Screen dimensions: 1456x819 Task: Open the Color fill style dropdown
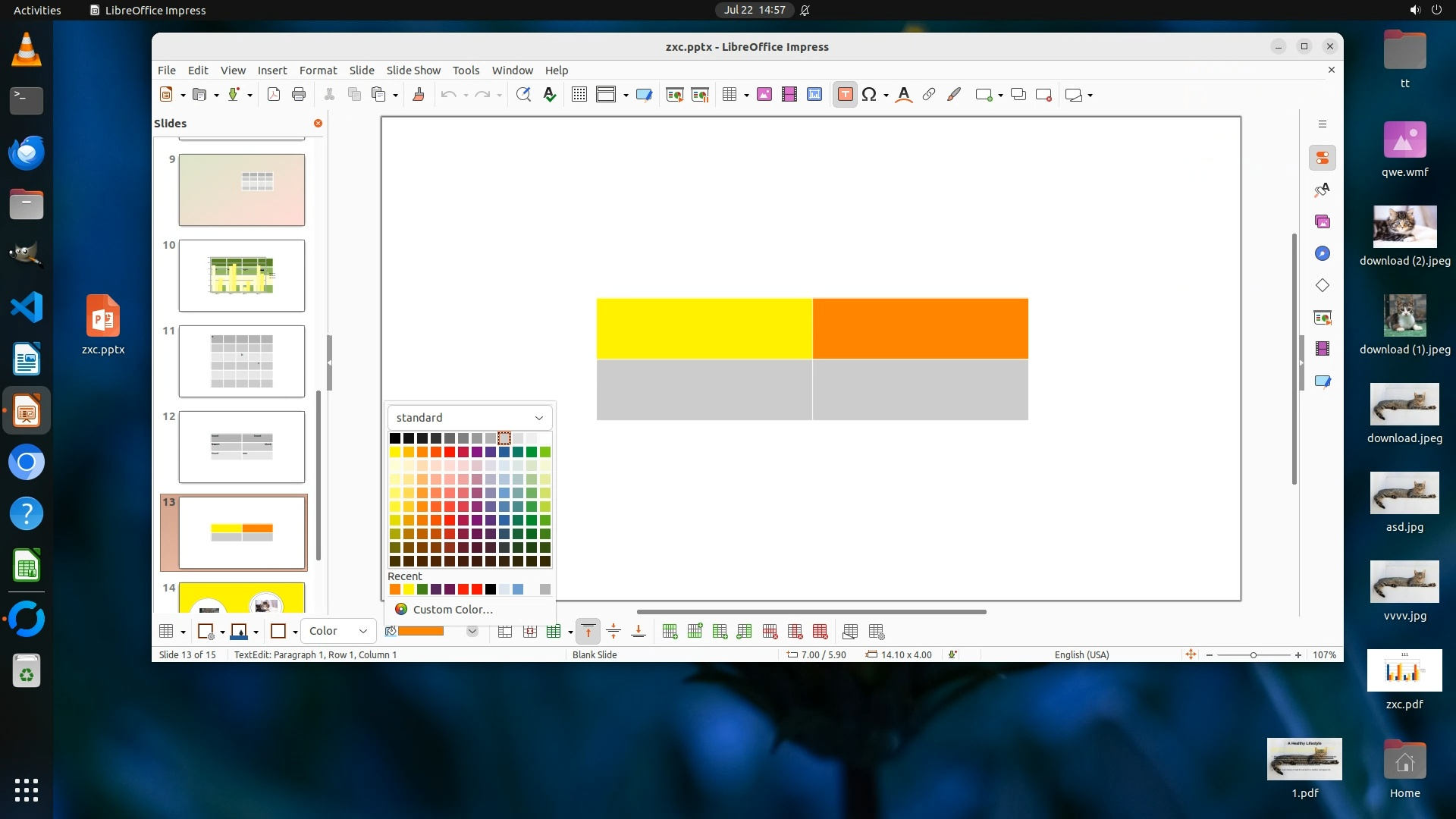point(338,632)
